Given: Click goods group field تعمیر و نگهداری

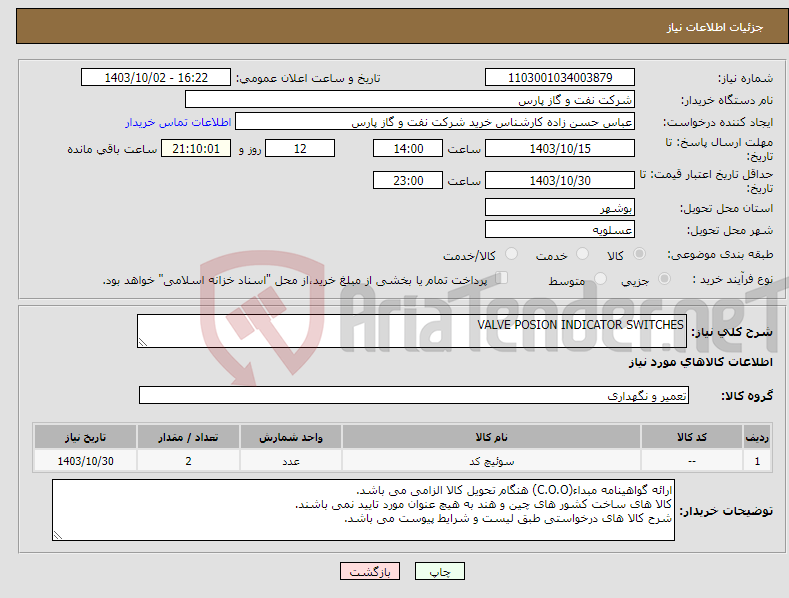Looking at the screenshot, I should [x=414, y=396].
